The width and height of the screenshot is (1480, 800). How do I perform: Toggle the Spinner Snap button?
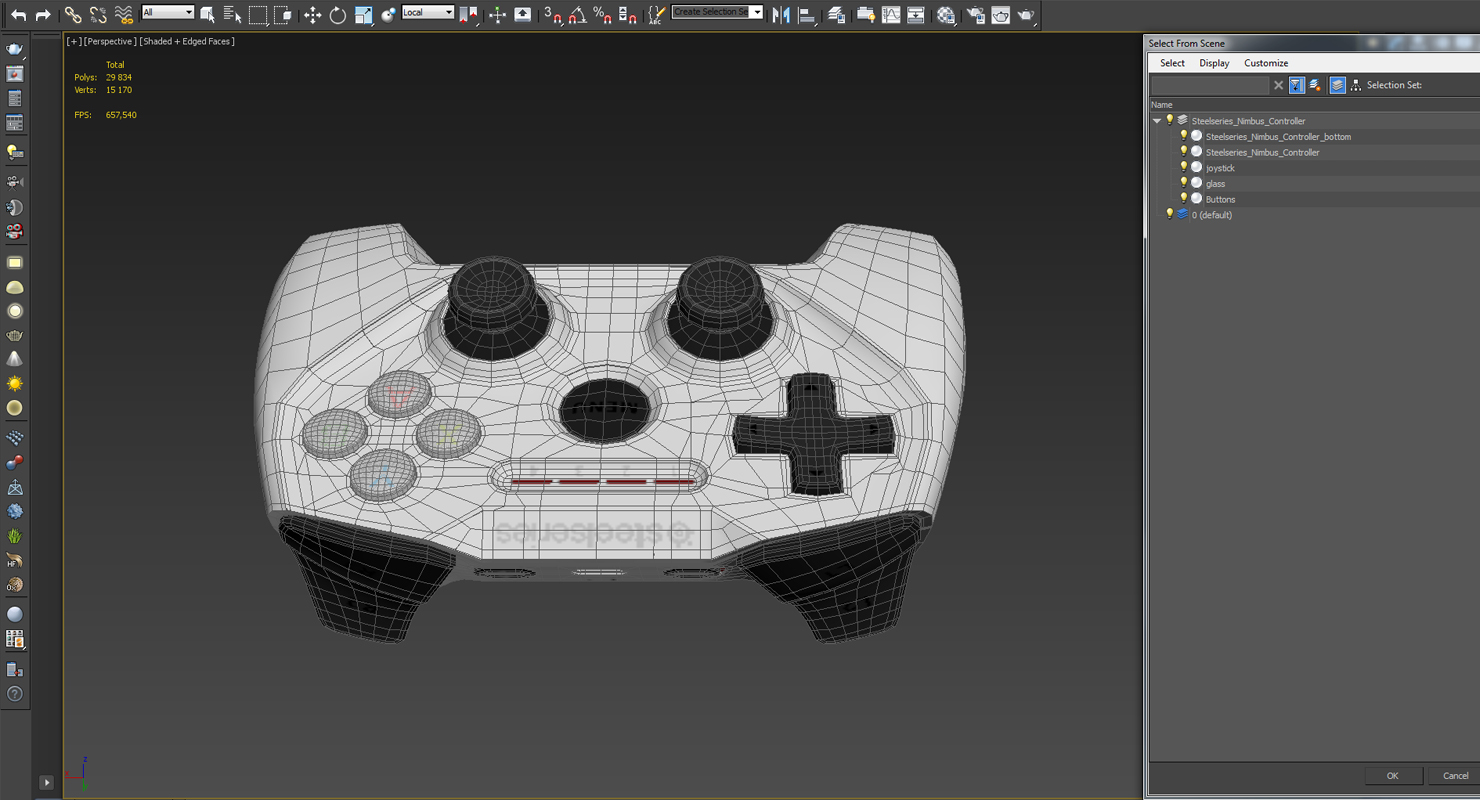(x=627, y=15)
